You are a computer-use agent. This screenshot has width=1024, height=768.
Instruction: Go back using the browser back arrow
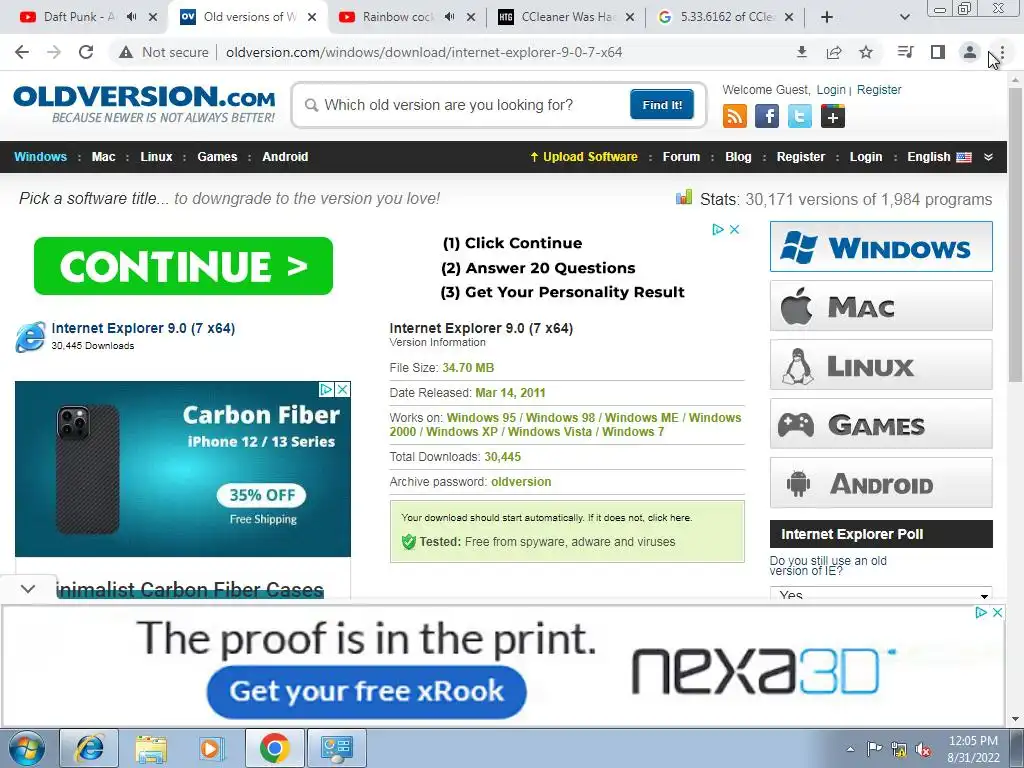point(22,52)
